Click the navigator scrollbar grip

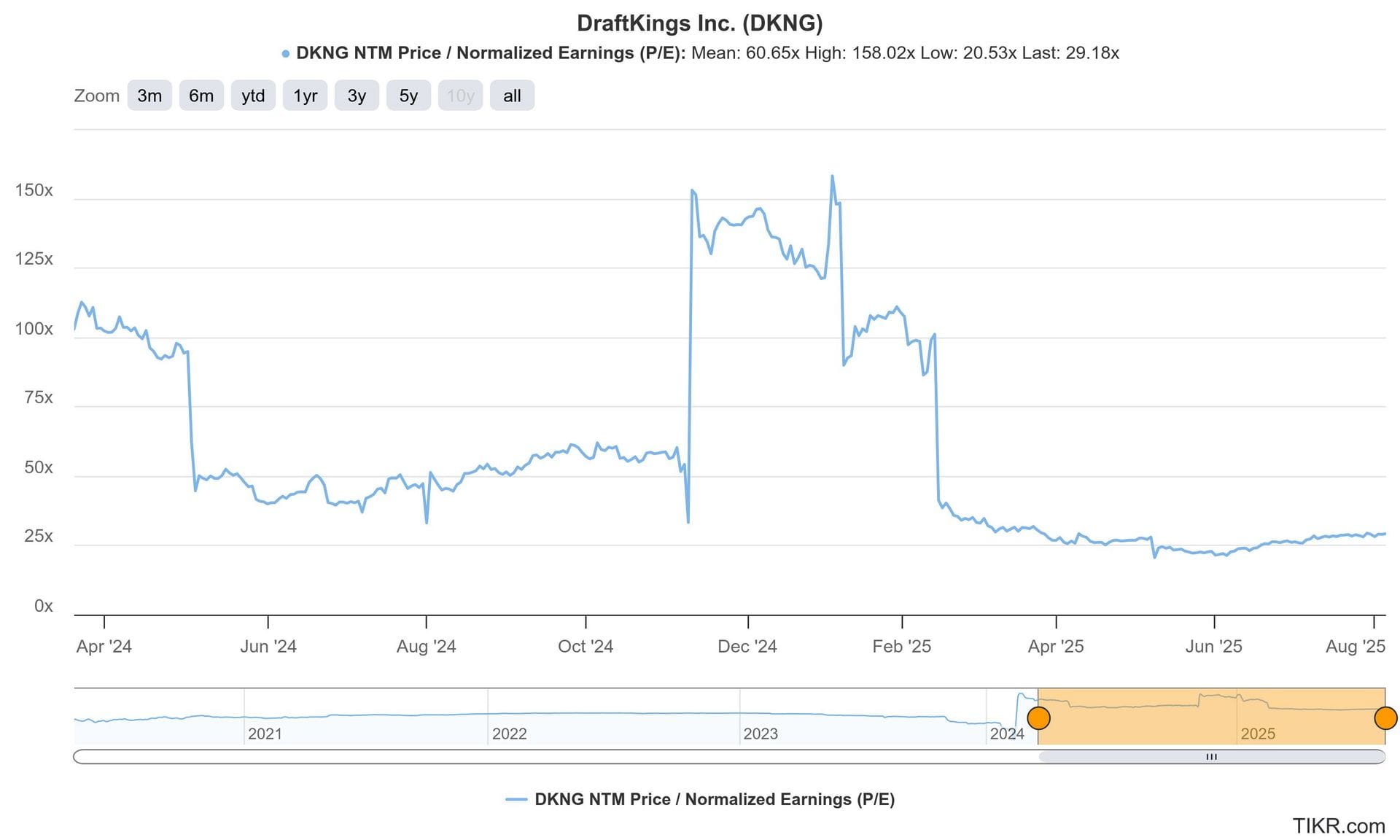click(x=1211, y=757)
